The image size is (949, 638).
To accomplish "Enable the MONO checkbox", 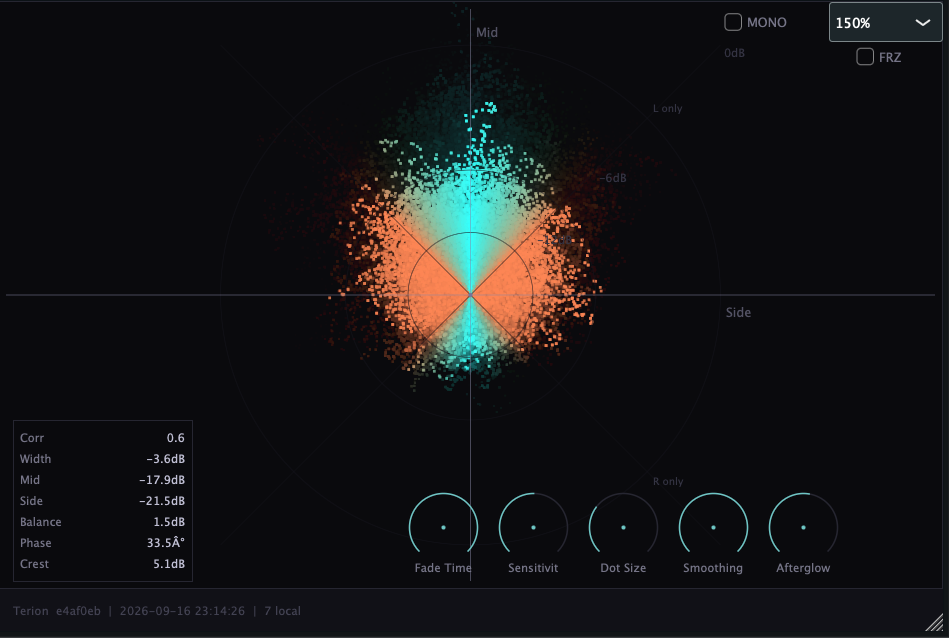I will [733, 22].
